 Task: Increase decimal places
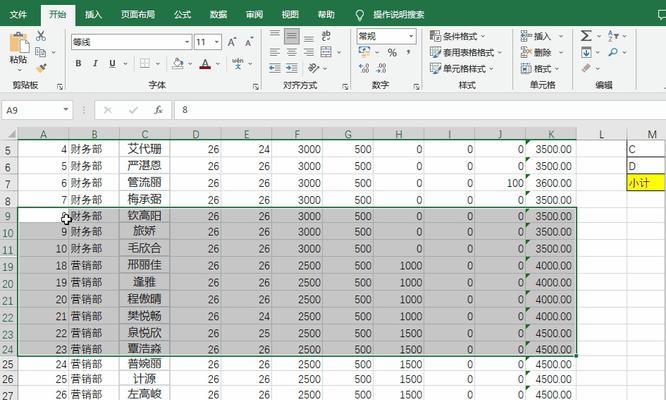point(364,68)
